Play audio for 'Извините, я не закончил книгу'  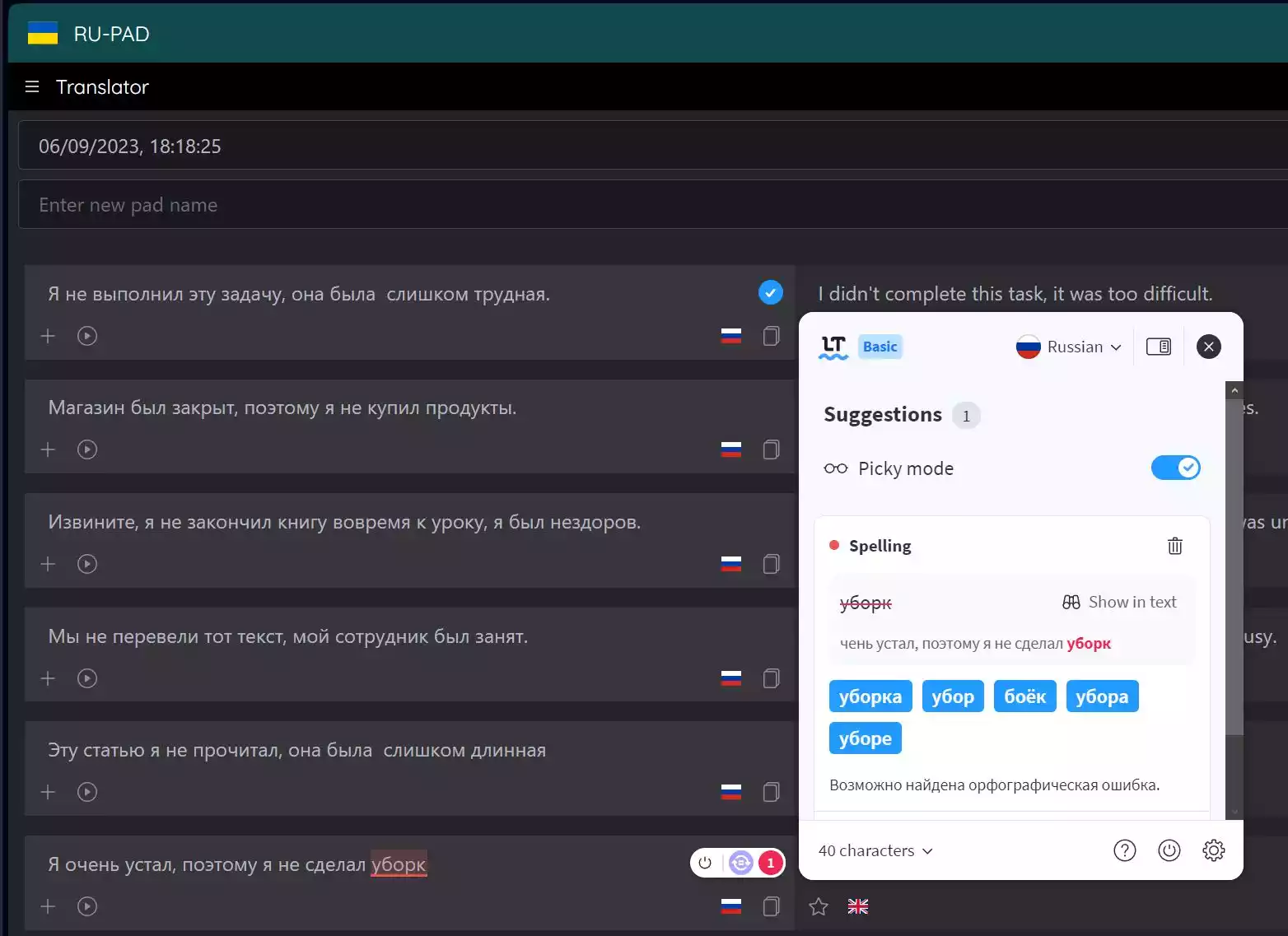(87, 564)
